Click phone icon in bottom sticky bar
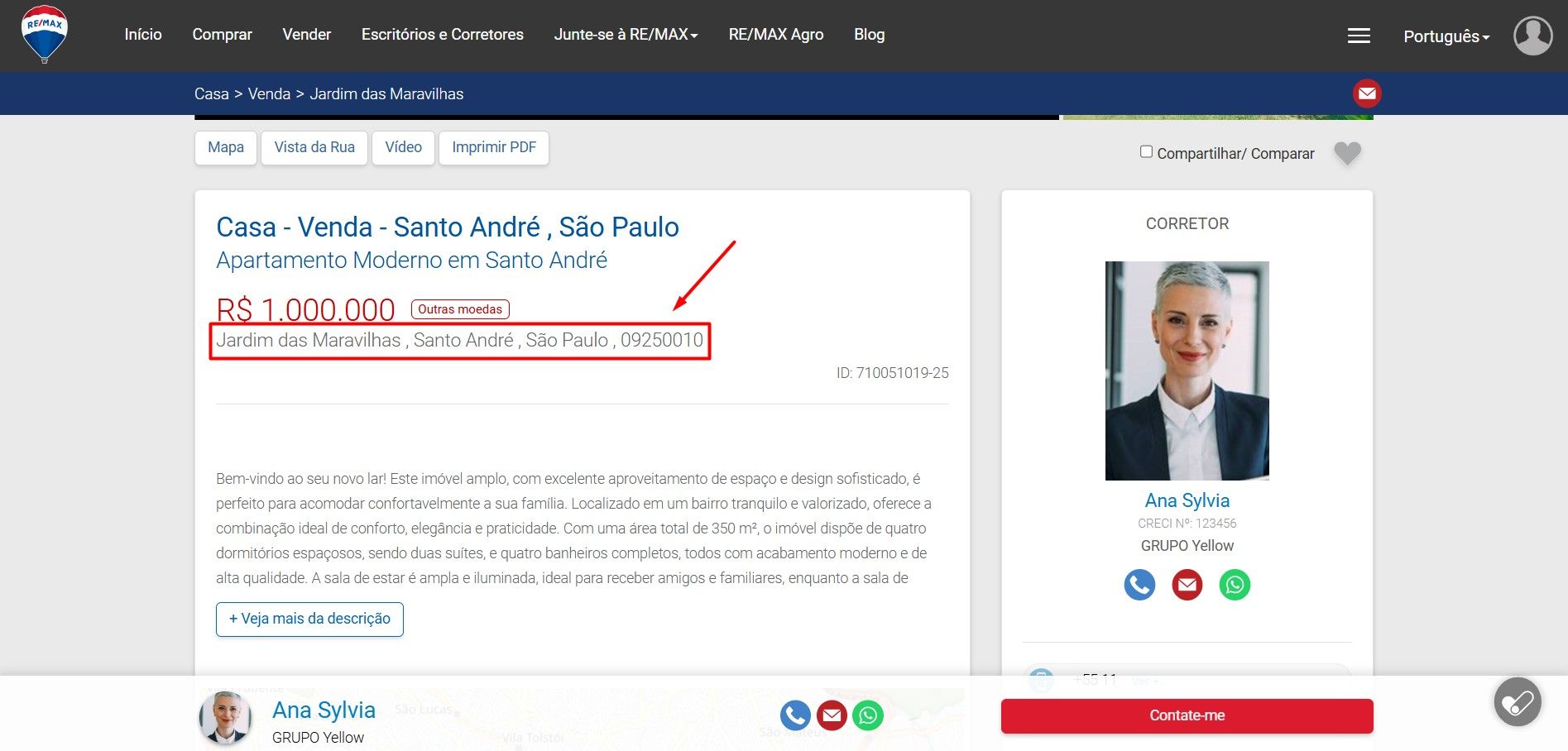 (x=795, y=715)
